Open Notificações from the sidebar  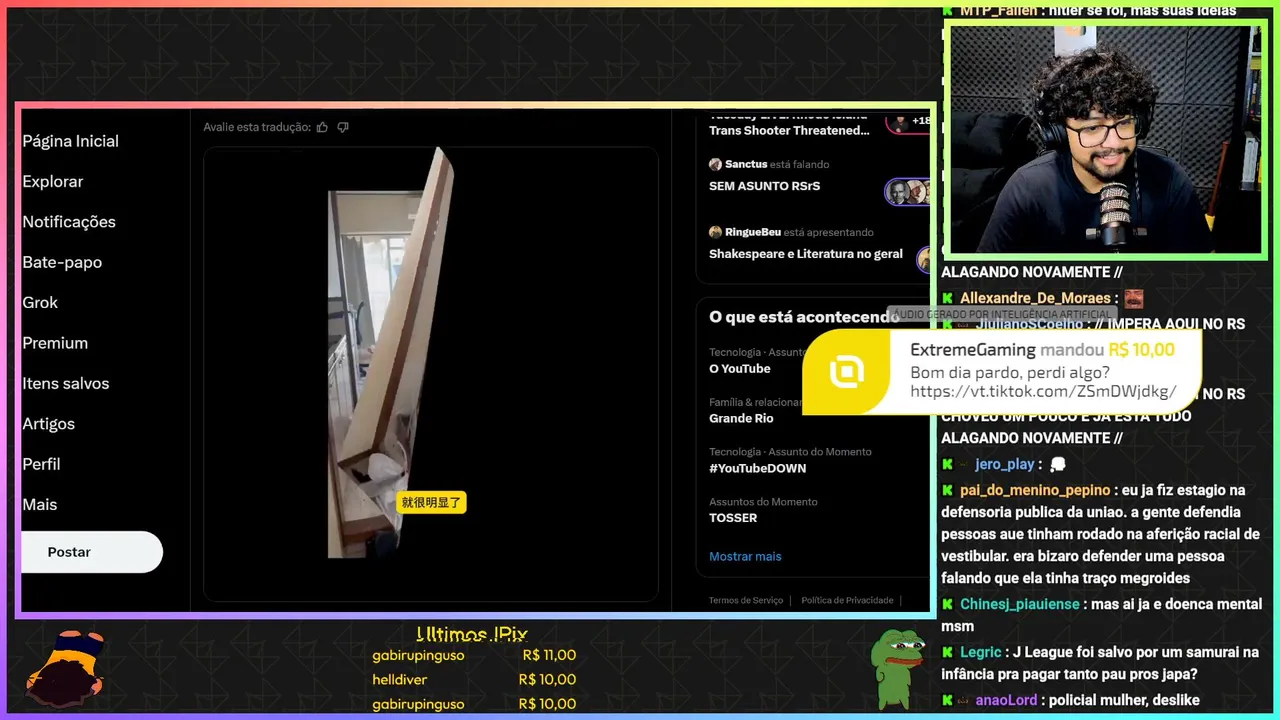tap(69, 222)
